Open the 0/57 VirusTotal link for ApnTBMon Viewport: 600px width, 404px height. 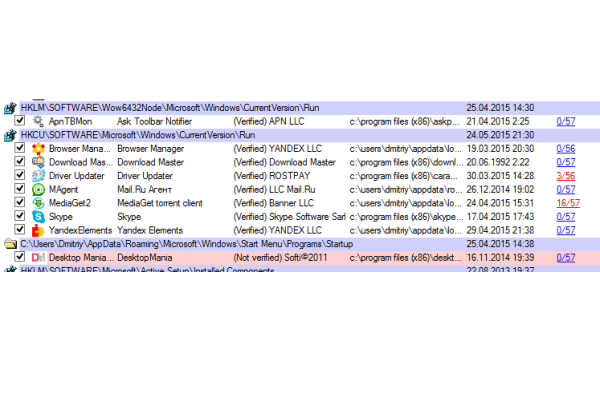pyautogui.click(x=566, y=122)
